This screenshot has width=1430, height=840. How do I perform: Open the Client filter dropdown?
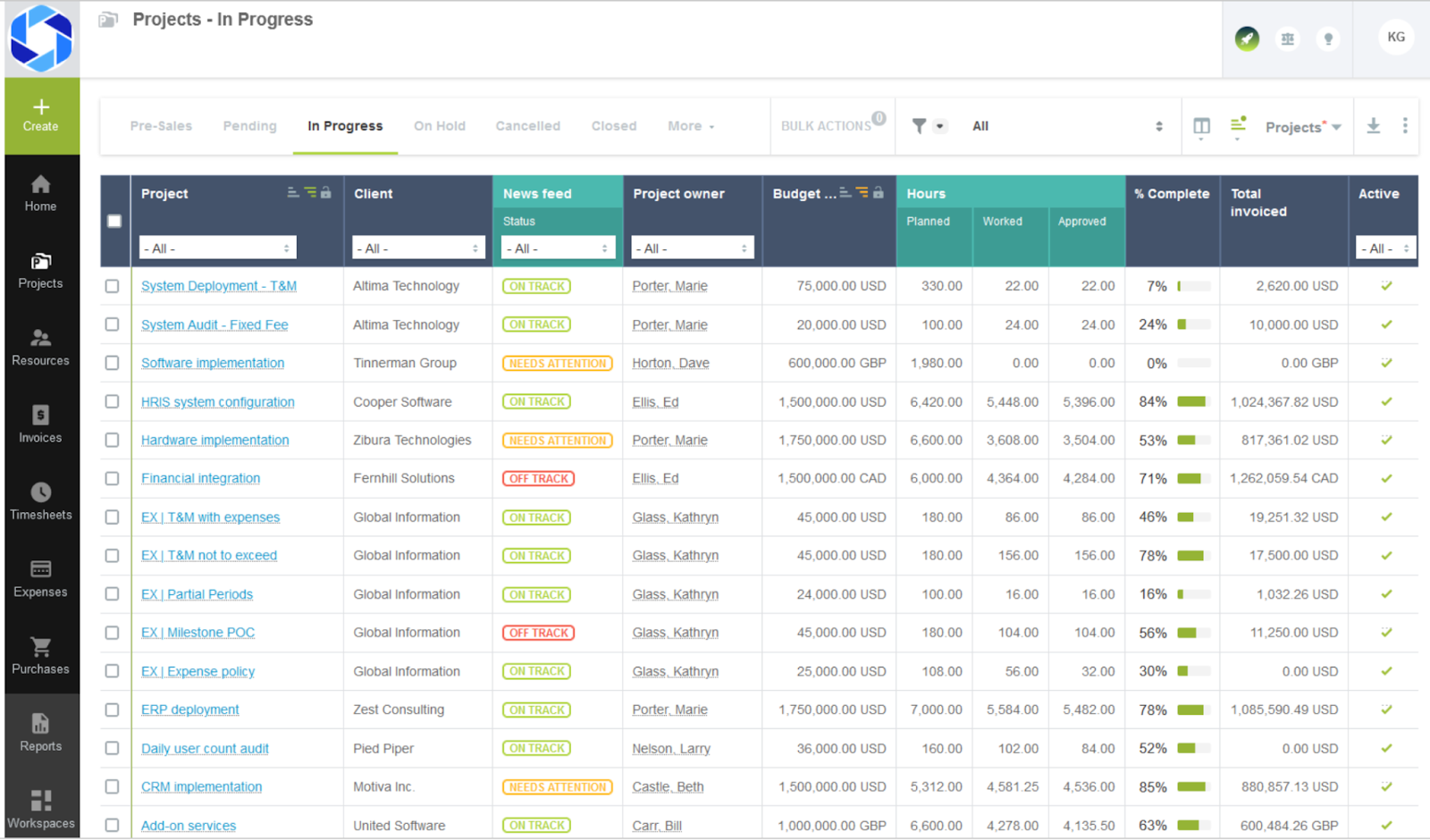(x=417, y=248)
